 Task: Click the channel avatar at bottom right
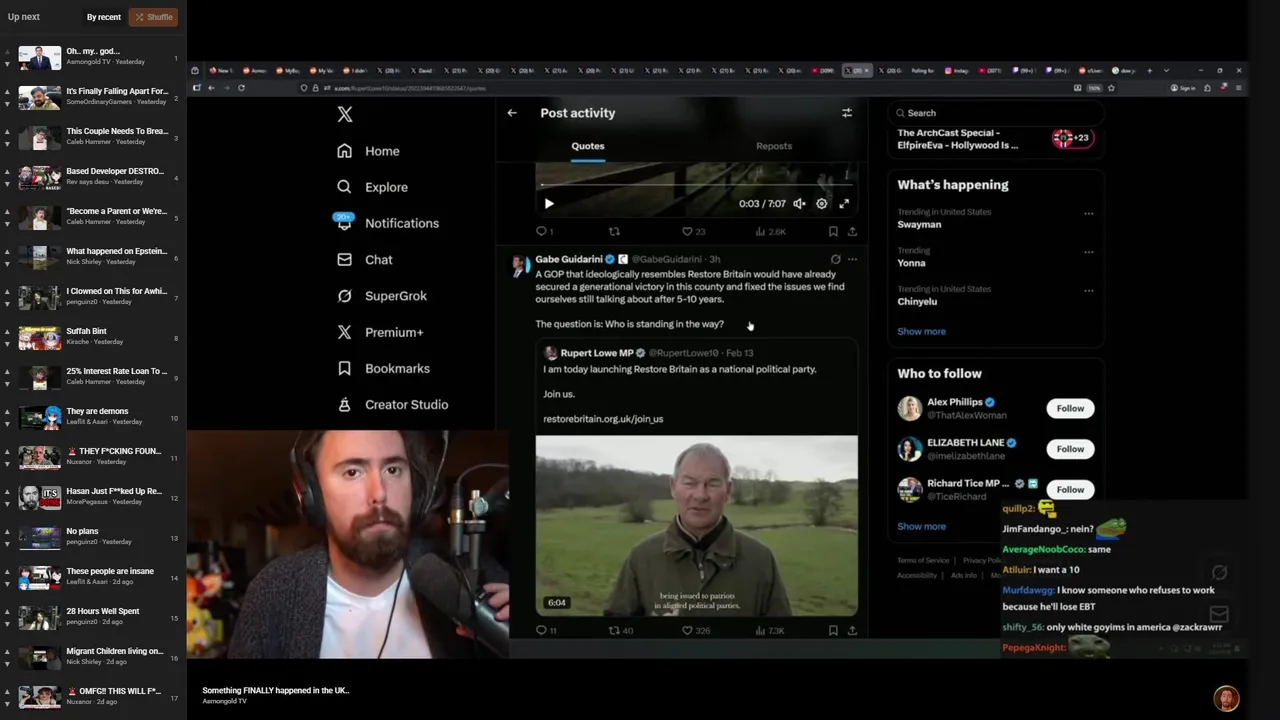pos(1226,698)
